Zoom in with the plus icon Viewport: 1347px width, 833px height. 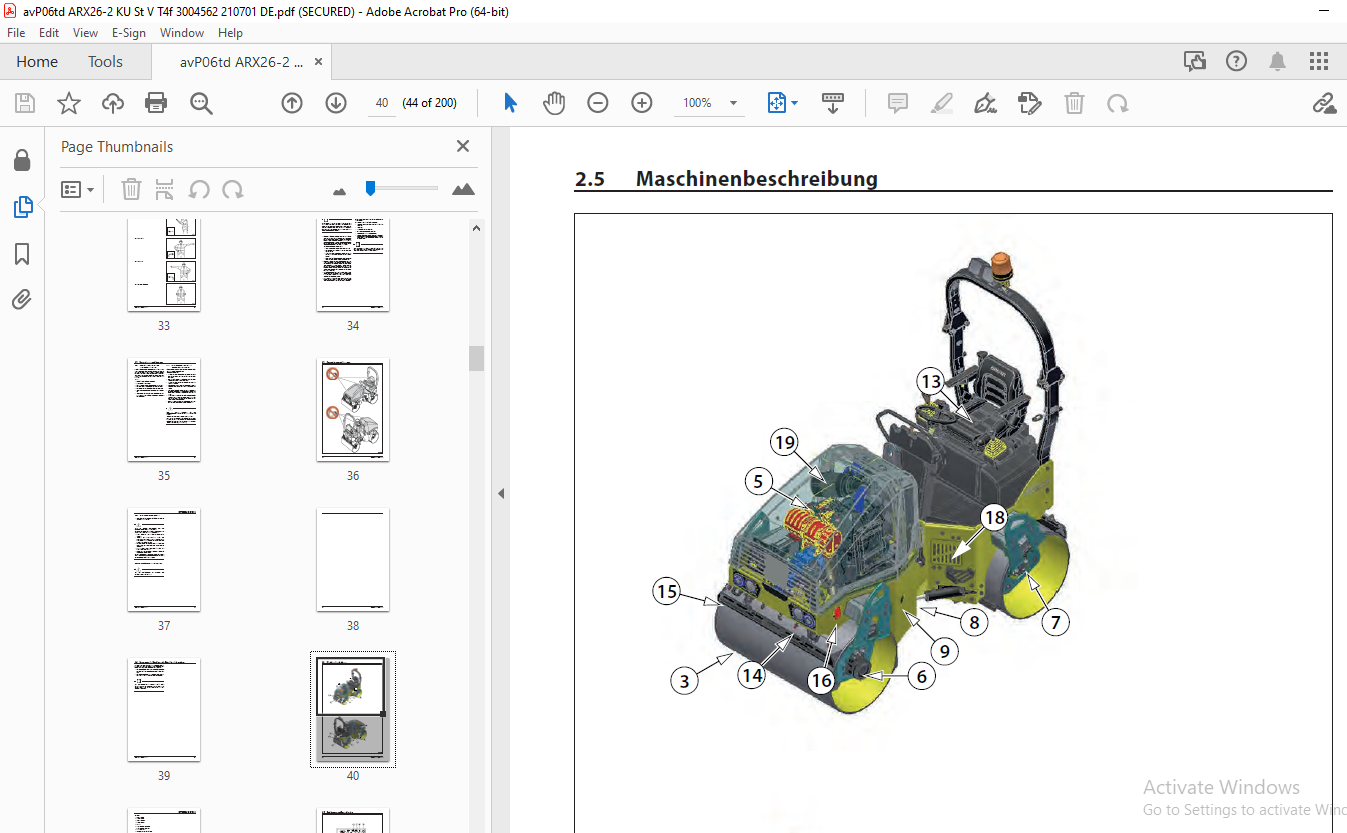coord(642,103)
